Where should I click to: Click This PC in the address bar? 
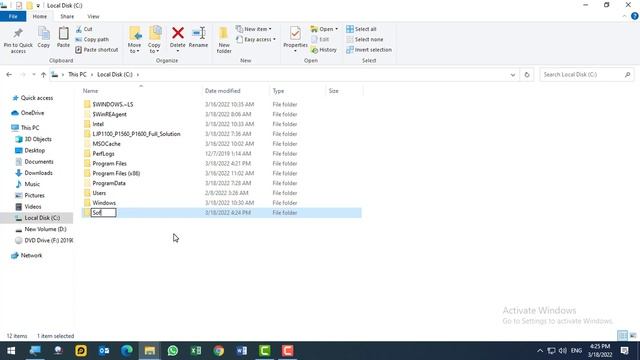pyautogui.click(x=77, y=75)
